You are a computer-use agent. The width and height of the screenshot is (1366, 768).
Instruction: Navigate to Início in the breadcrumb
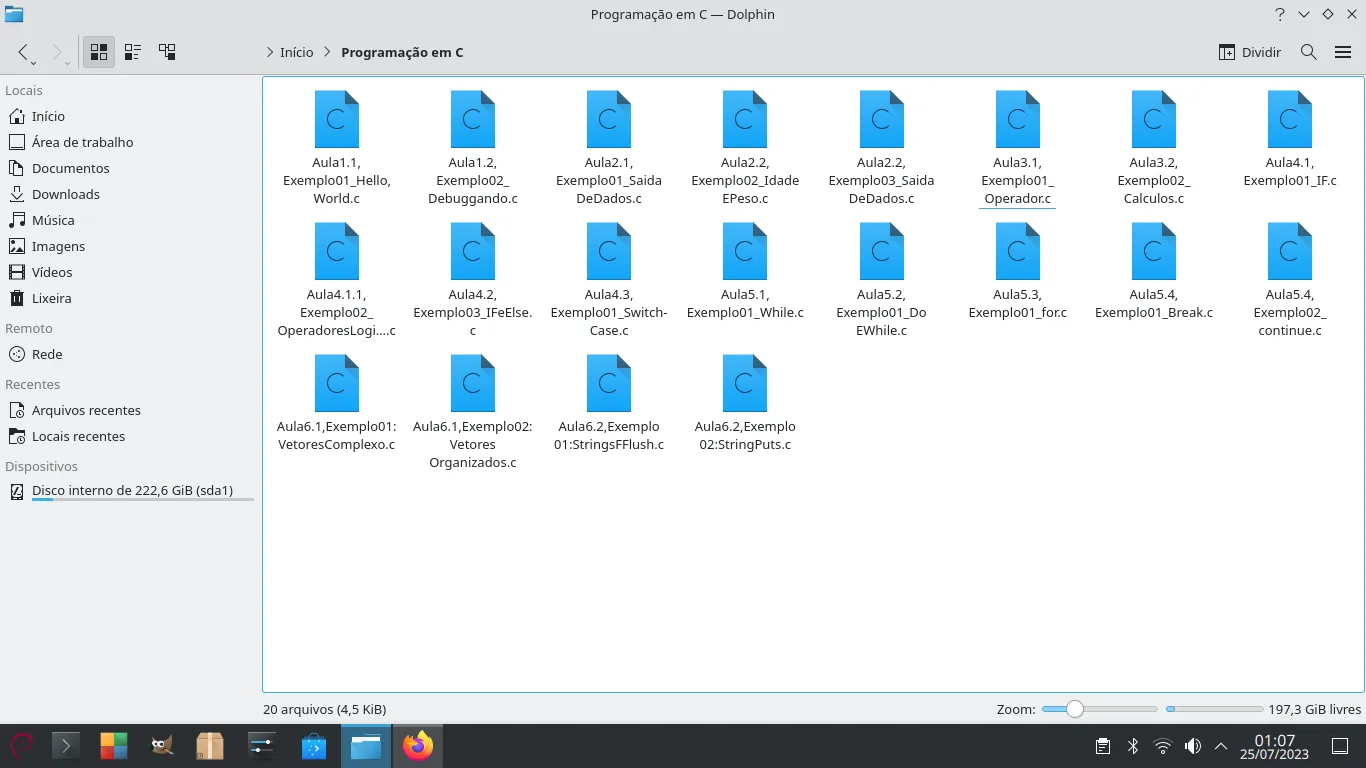(296, 52)
